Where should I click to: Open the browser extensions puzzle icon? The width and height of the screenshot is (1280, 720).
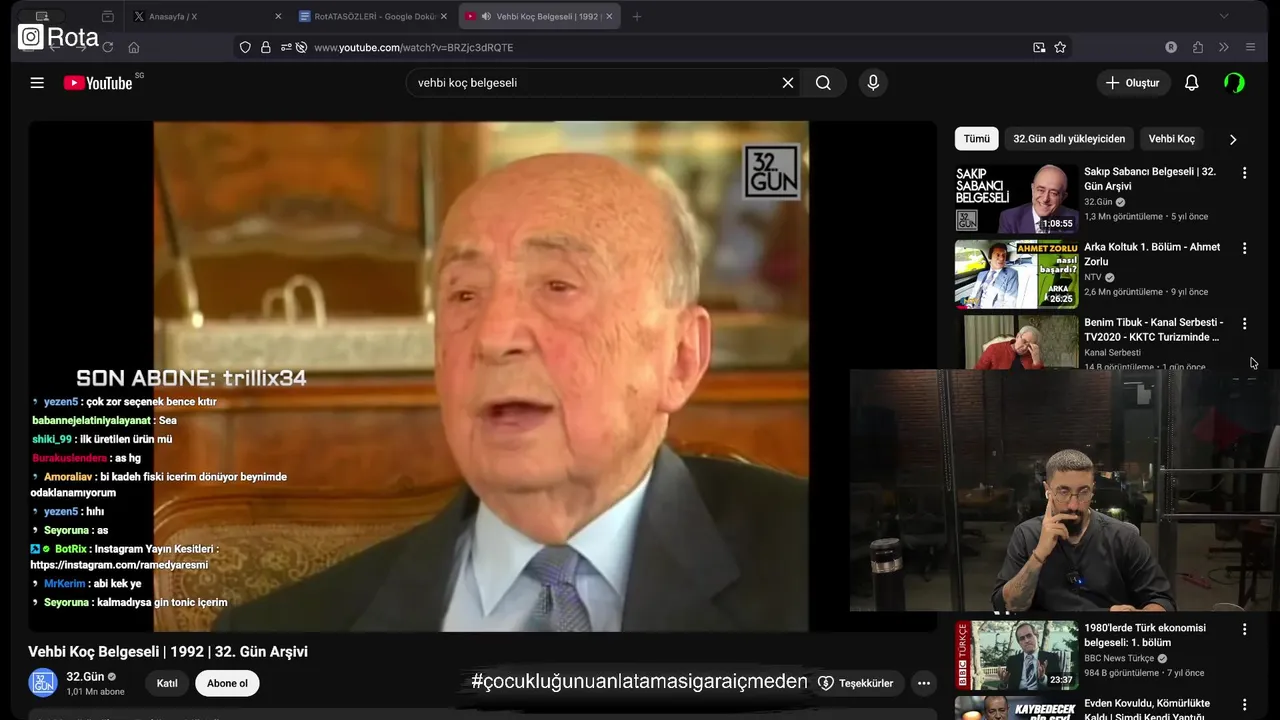coord(1198,47)
